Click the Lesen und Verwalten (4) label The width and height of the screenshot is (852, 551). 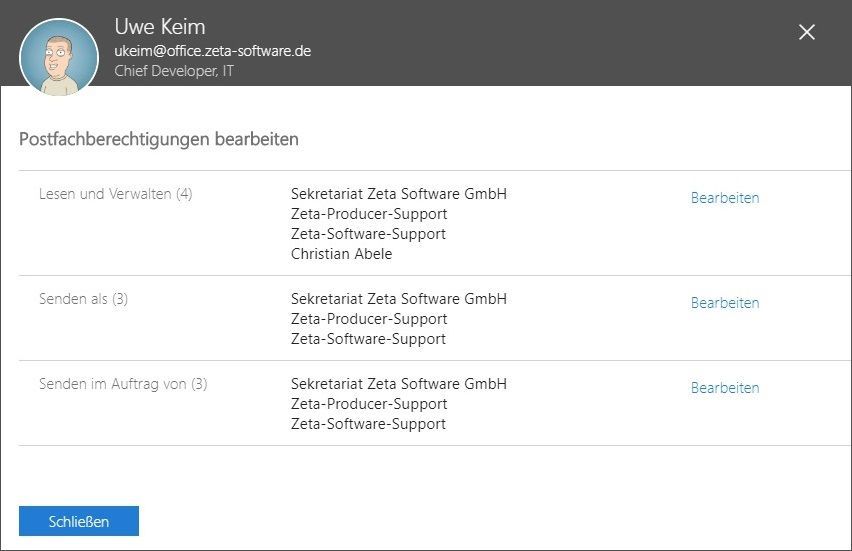(115, 194)
